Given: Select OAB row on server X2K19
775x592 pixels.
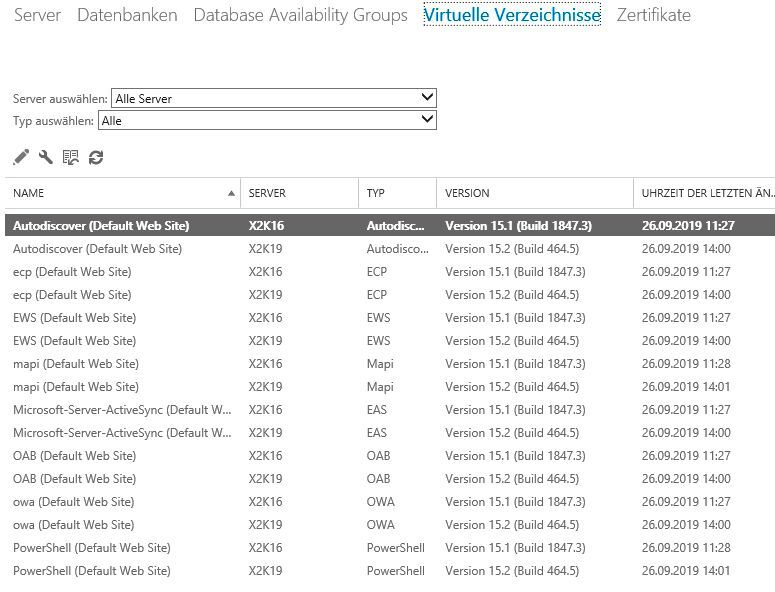Looking at the screenshot, I should [x=390, y=478].
